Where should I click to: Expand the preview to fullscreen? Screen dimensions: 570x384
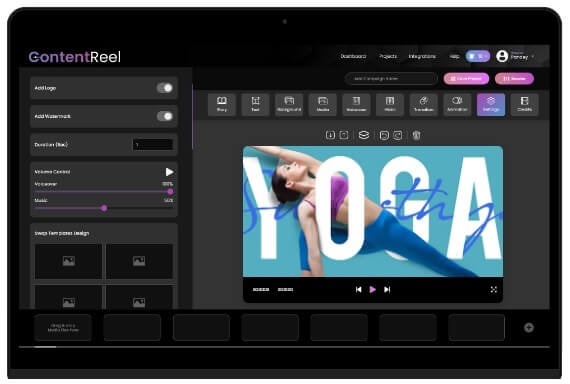(494, 289)
